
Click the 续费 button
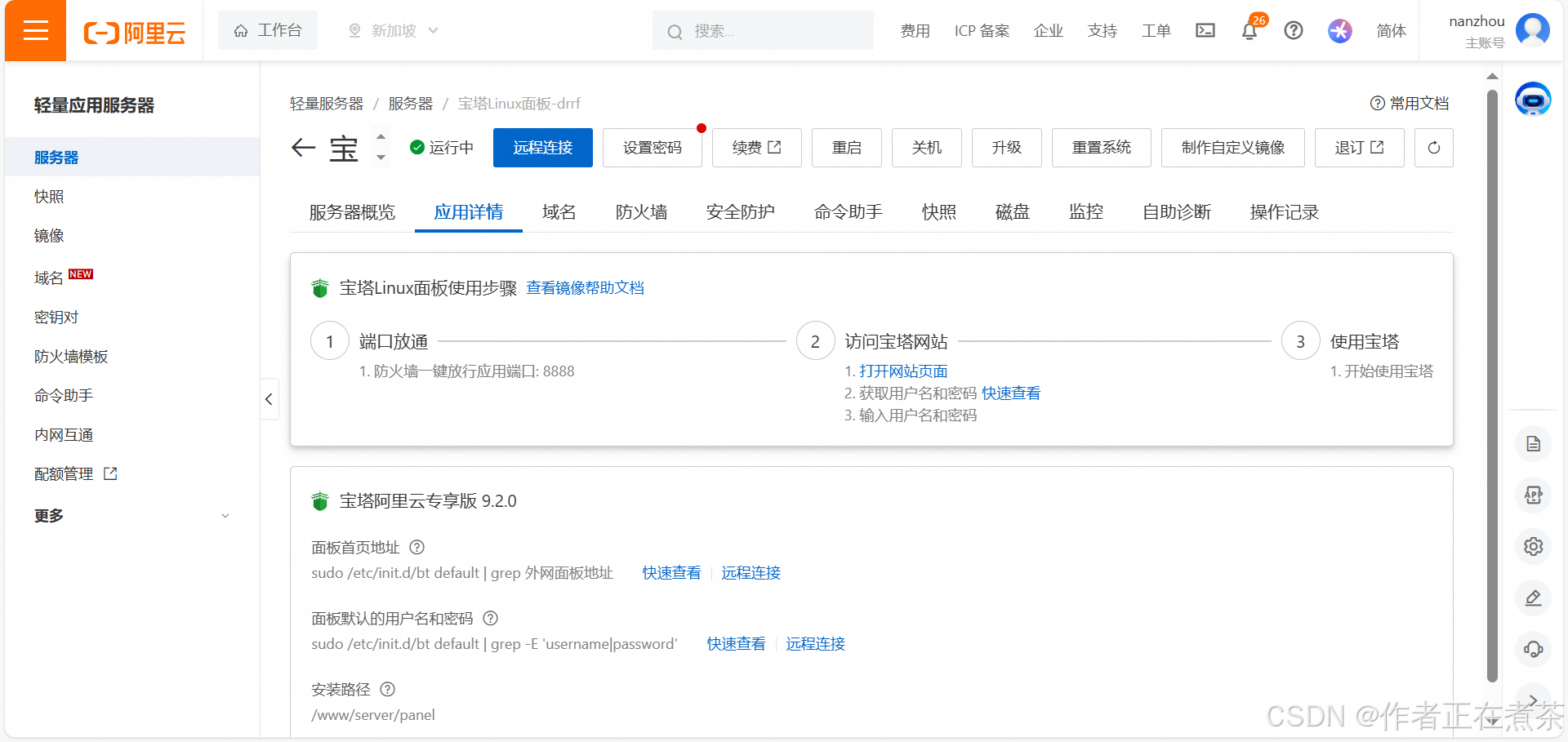pyautogui.click(x=757, y=148)
